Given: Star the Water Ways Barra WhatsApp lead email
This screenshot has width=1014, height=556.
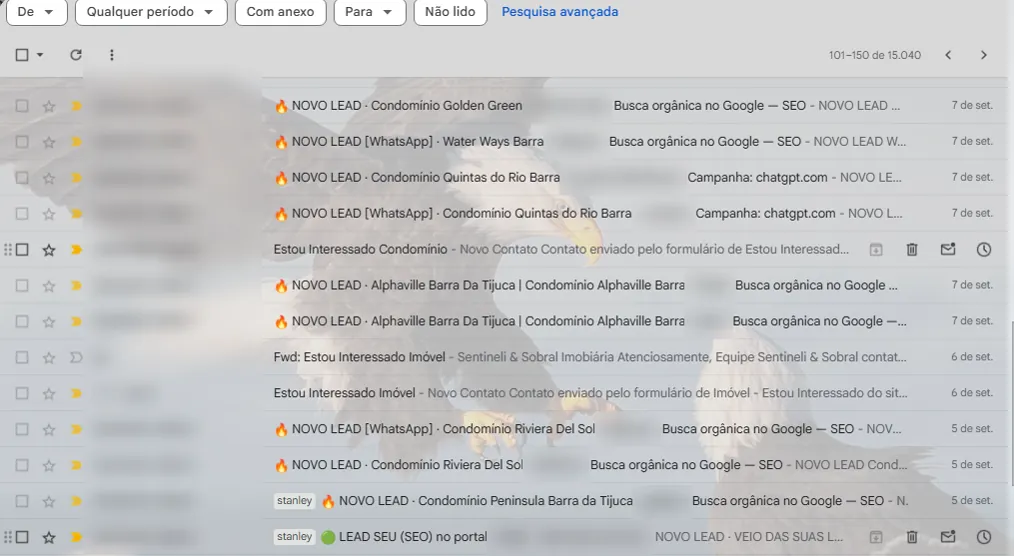Looking at the screenshot, I should tap(49, 142).
